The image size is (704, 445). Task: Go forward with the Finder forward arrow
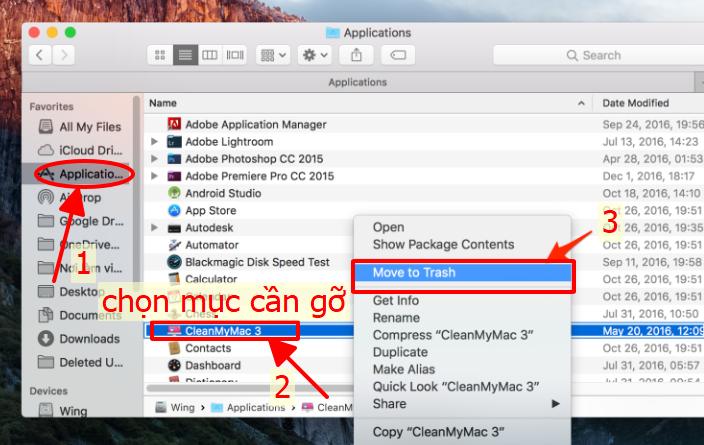pos(63,55)
